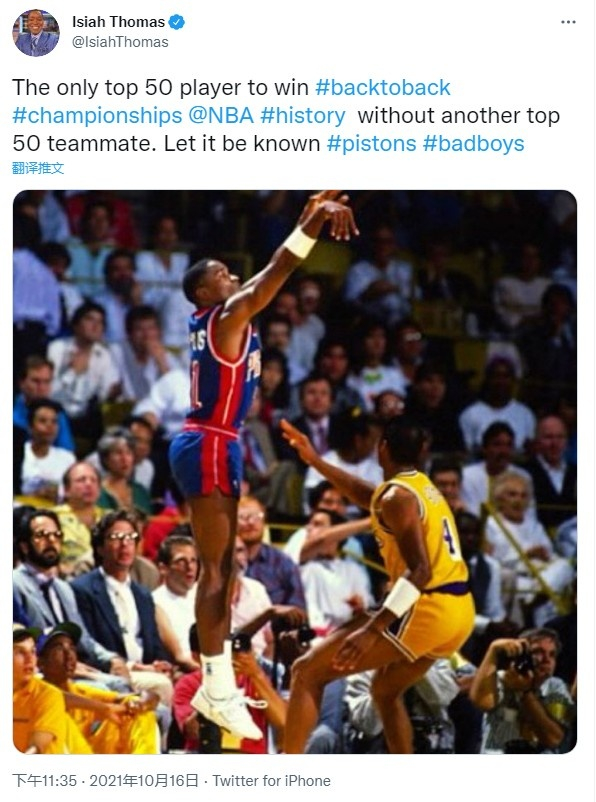
Task: Click the 2021年10月16日 date
Action: point(144,781)
